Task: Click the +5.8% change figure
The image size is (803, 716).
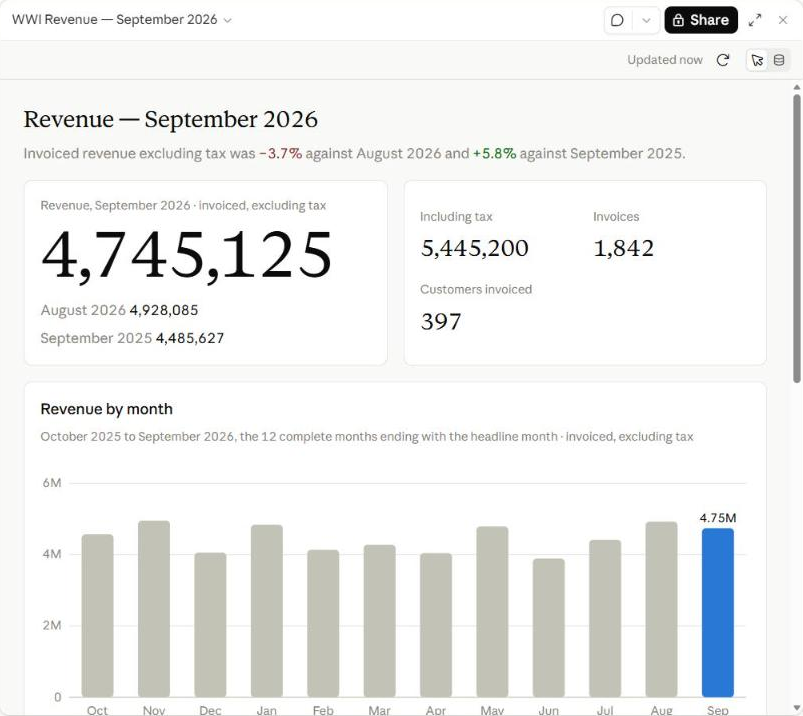Action: coord(494,154)
